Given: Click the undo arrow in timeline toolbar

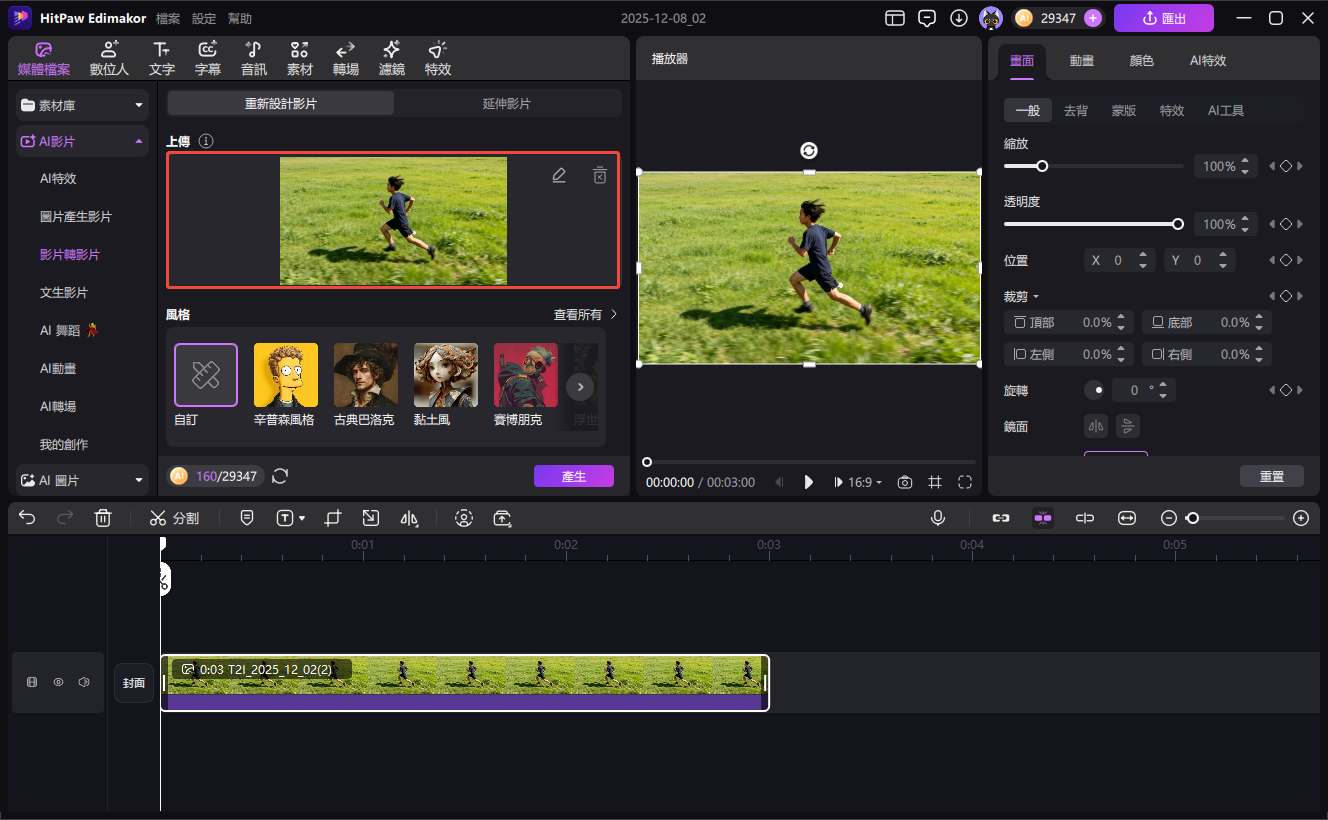Looking at the screenshot, I should [27, 518].
